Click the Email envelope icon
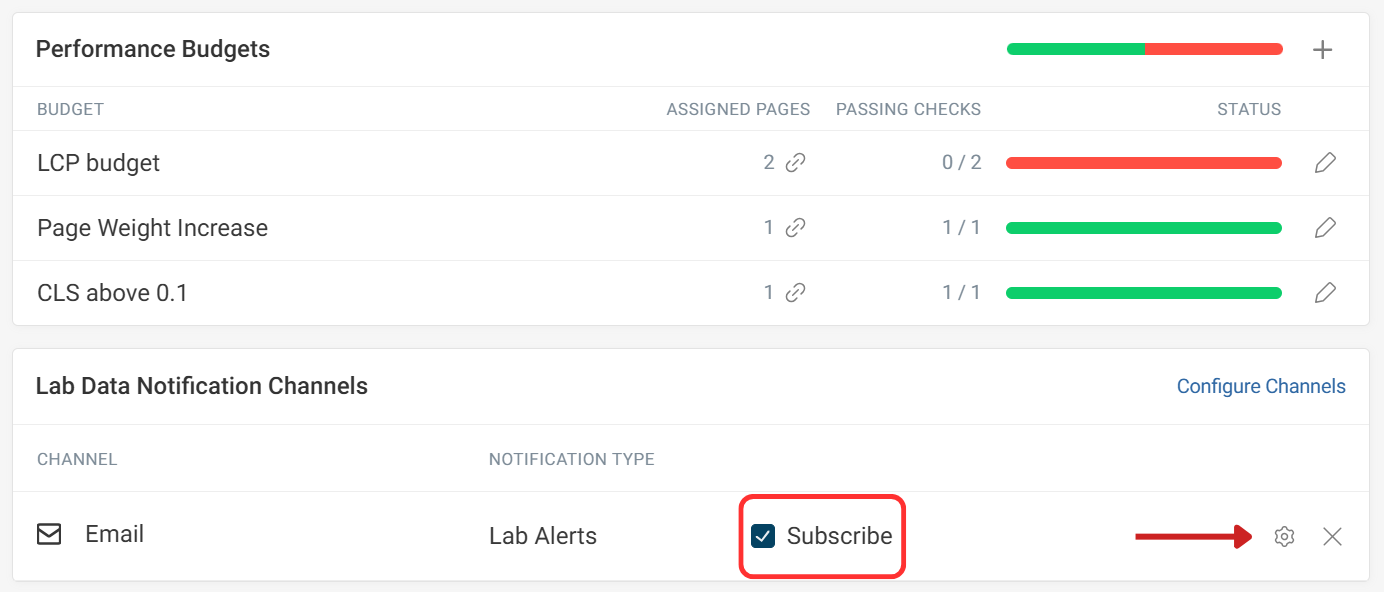 pyautogui.click(x=49, y=534)
